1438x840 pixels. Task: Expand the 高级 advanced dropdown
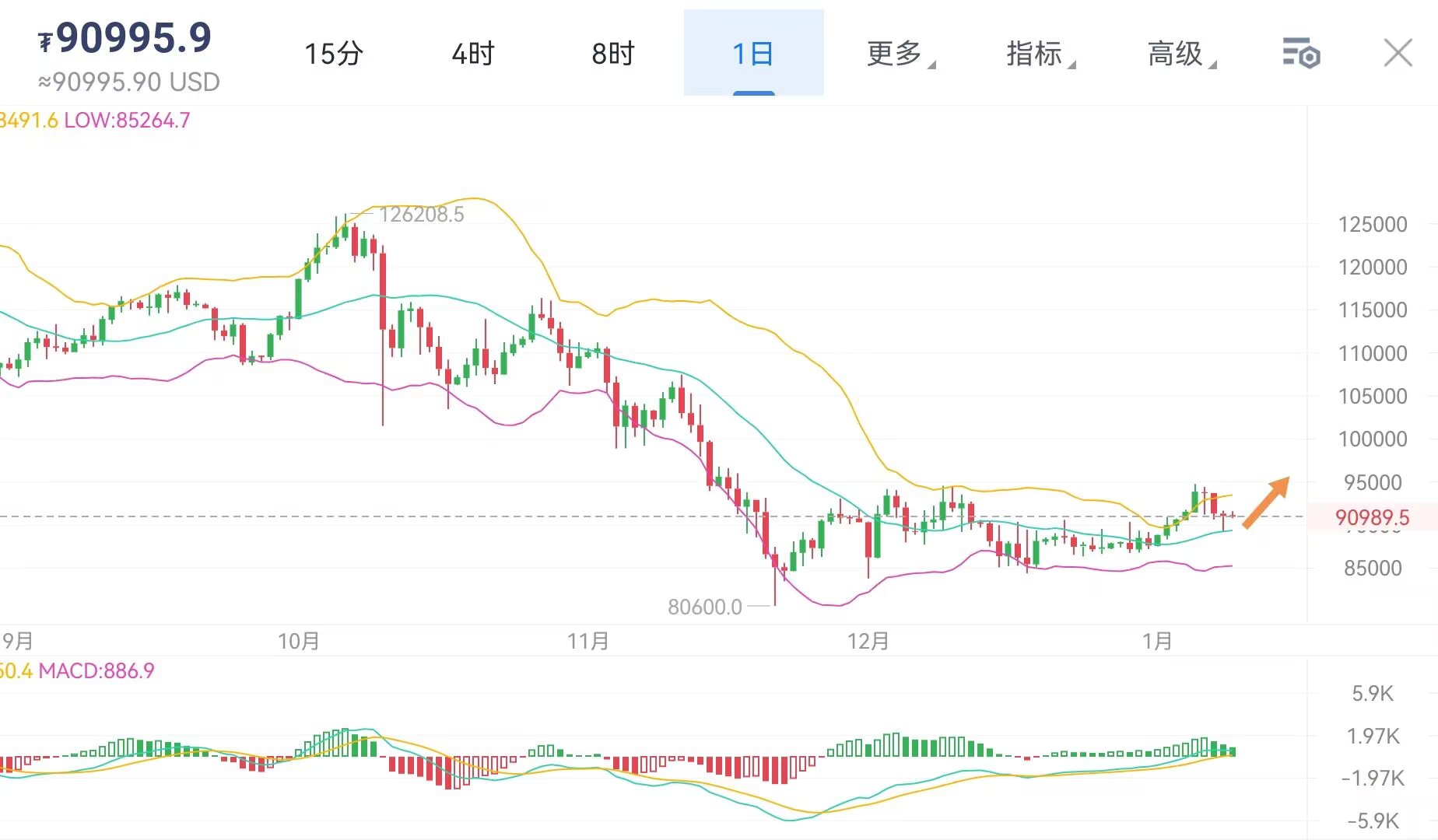[1180, 54]
